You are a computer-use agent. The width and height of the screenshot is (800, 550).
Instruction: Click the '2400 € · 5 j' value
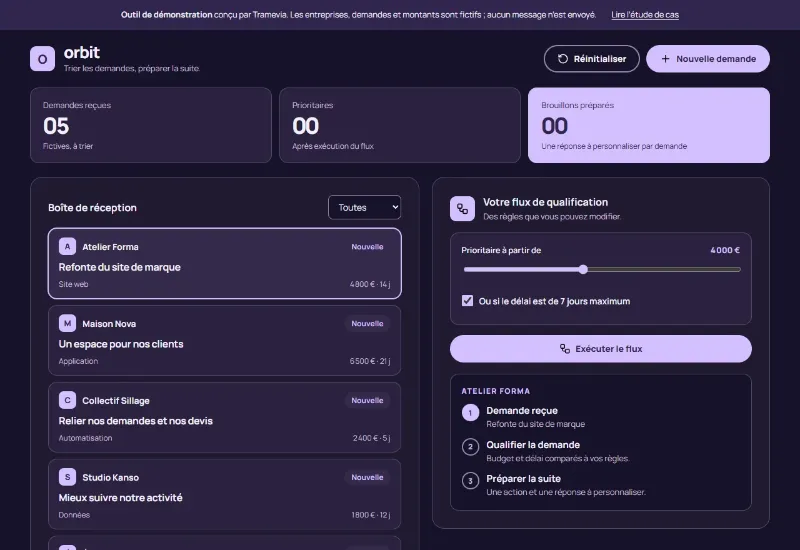371,438
